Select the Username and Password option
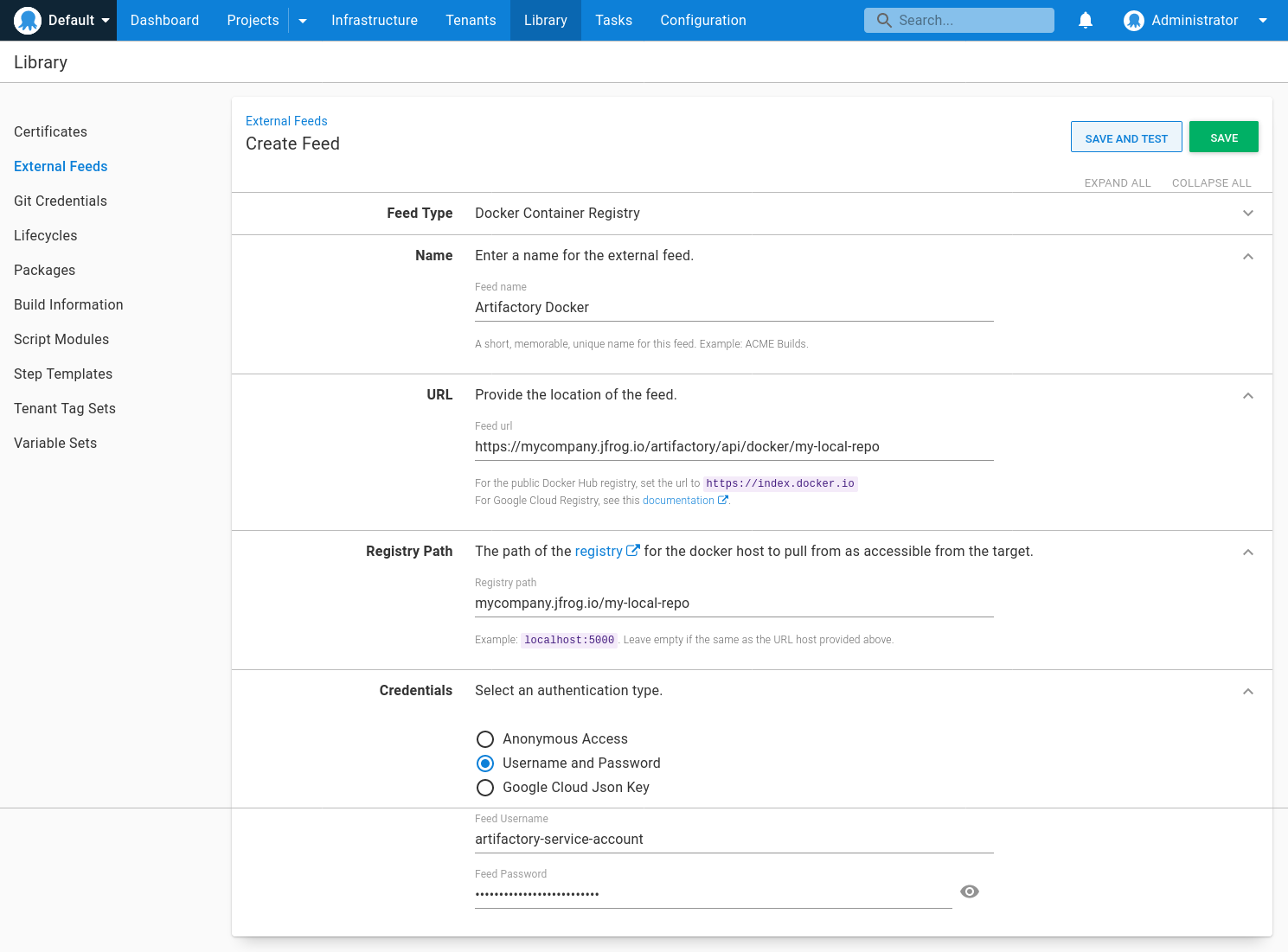Image resolution: width=1288 pixels, height=952 pixels. (x=485, y=764)
